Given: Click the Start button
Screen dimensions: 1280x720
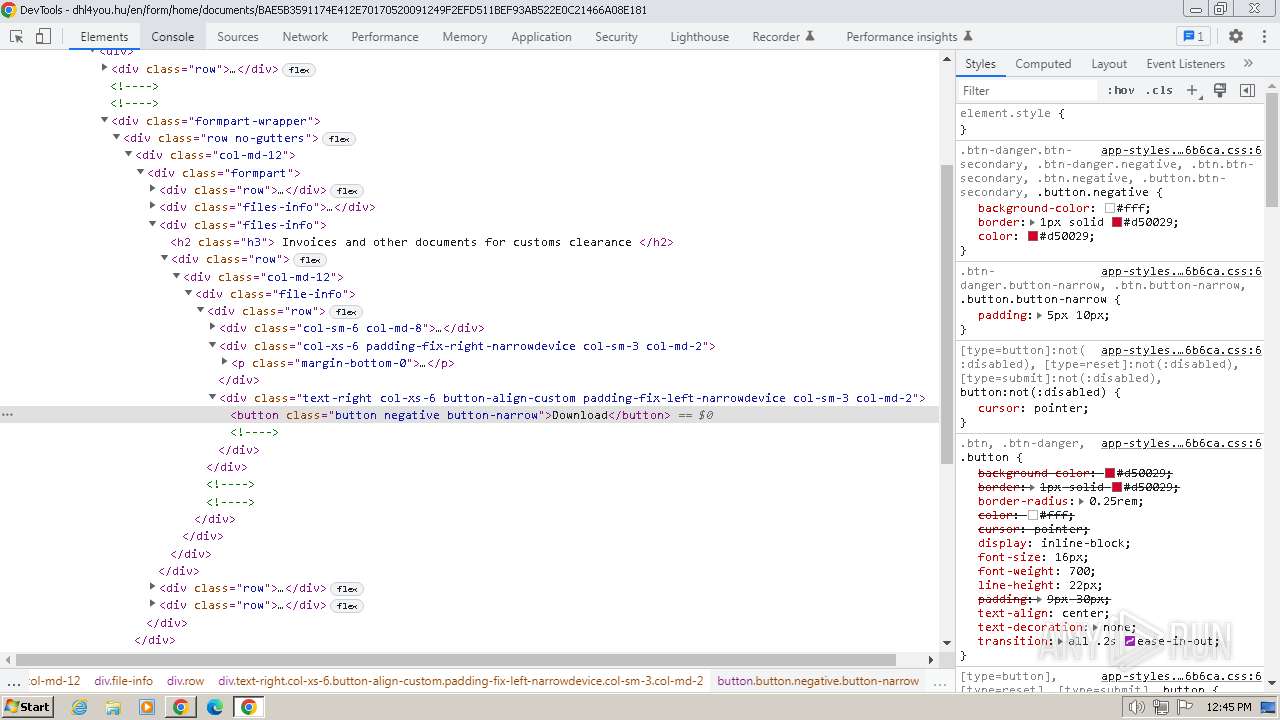Looking at the screenshot, I should pos(27,707).
